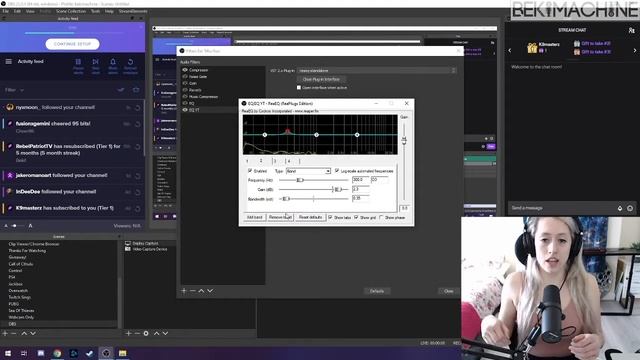The height and width of the screenshot is (360, 640).
Task: Go to next item in chat gift carousel
Action: [x=635, y=50]
